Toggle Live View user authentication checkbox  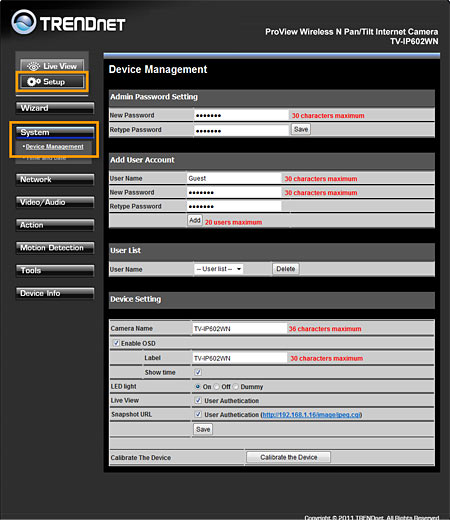click(198, 401)
